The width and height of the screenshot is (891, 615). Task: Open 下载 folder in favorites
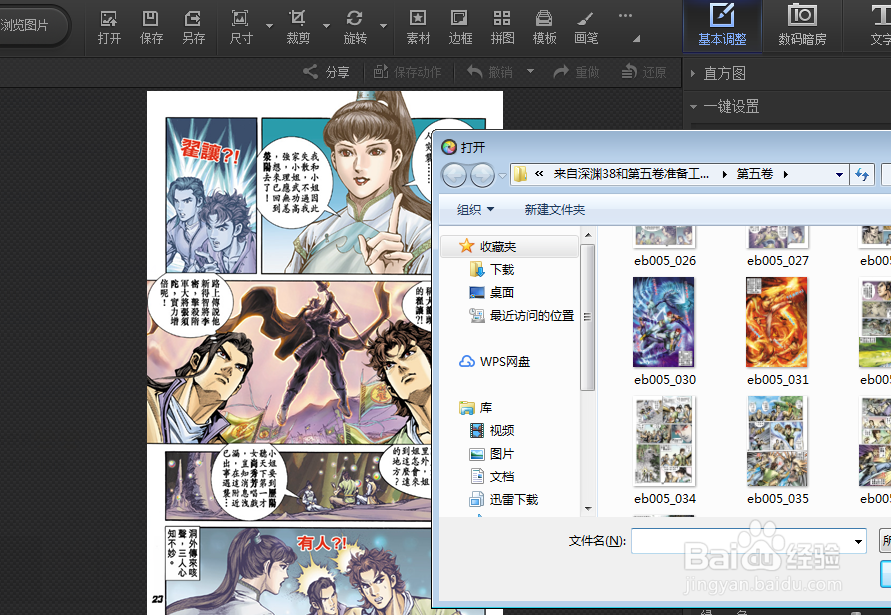(x=492, y=269)
